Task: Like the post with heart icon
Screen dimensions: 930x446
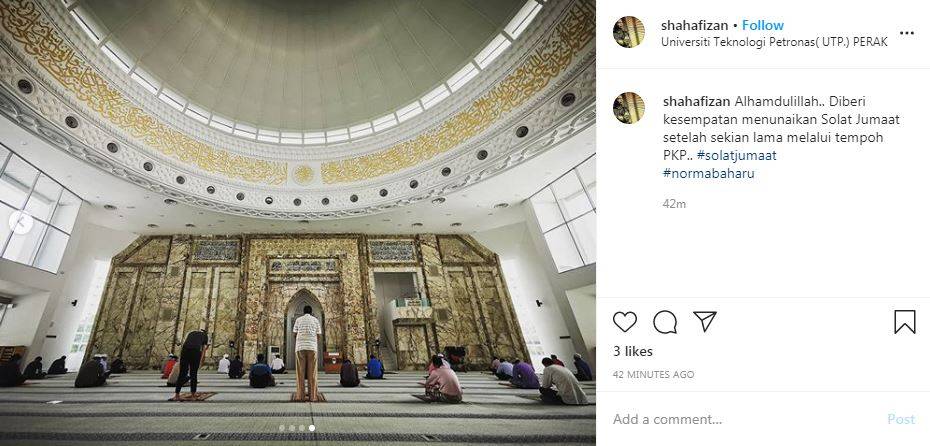Action: click(625, 322)
